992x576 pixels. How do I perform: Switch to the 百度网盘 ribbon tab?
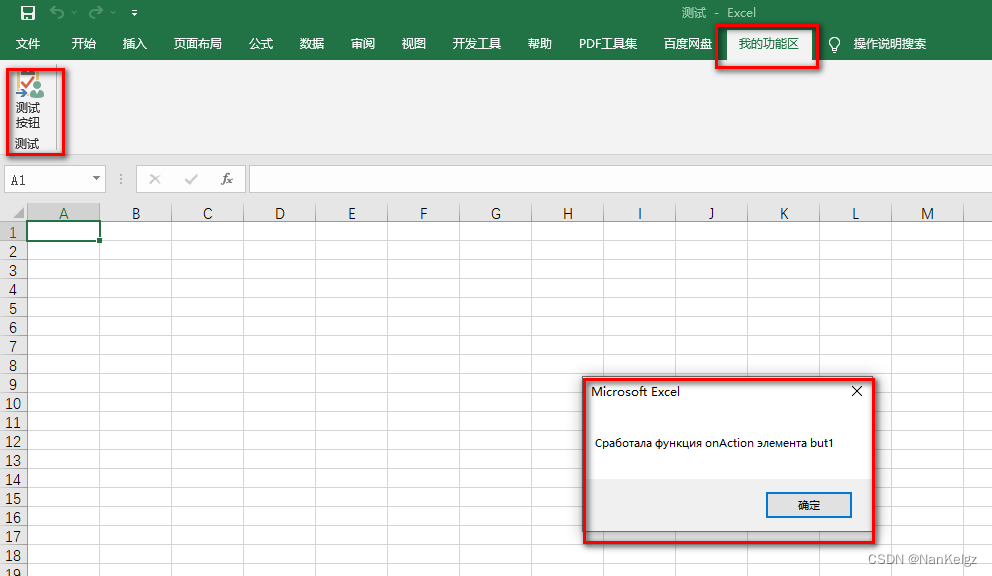687,43
